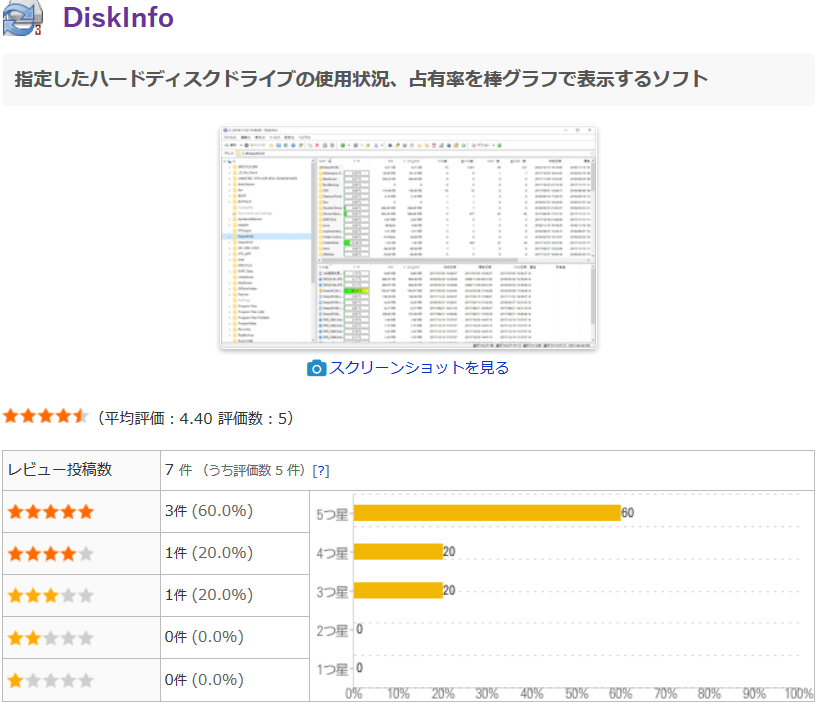Click the DiskInfo application logo icon
Screen dimensions: 817x703
pyautogui.click(x=22, y=18)
